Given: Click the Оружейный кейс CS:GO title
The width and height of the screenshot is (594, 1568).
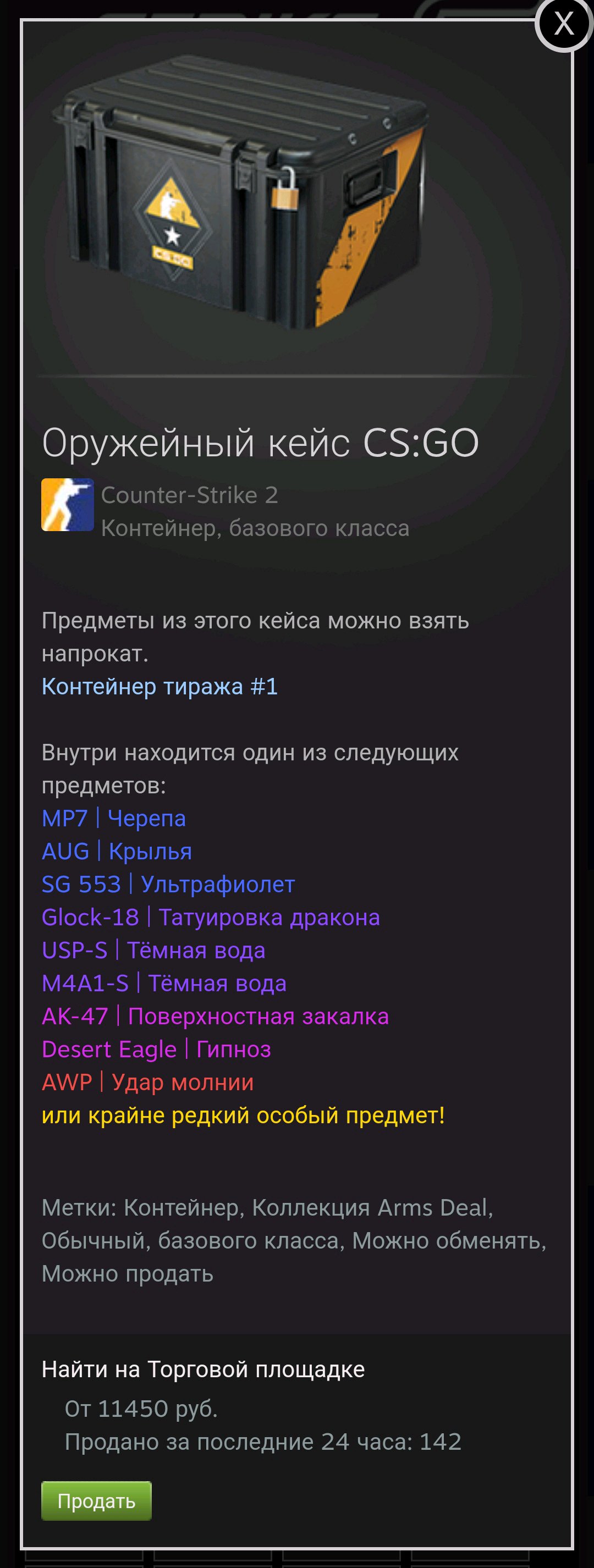Looking at the screenshot, I should pos(260,442).
